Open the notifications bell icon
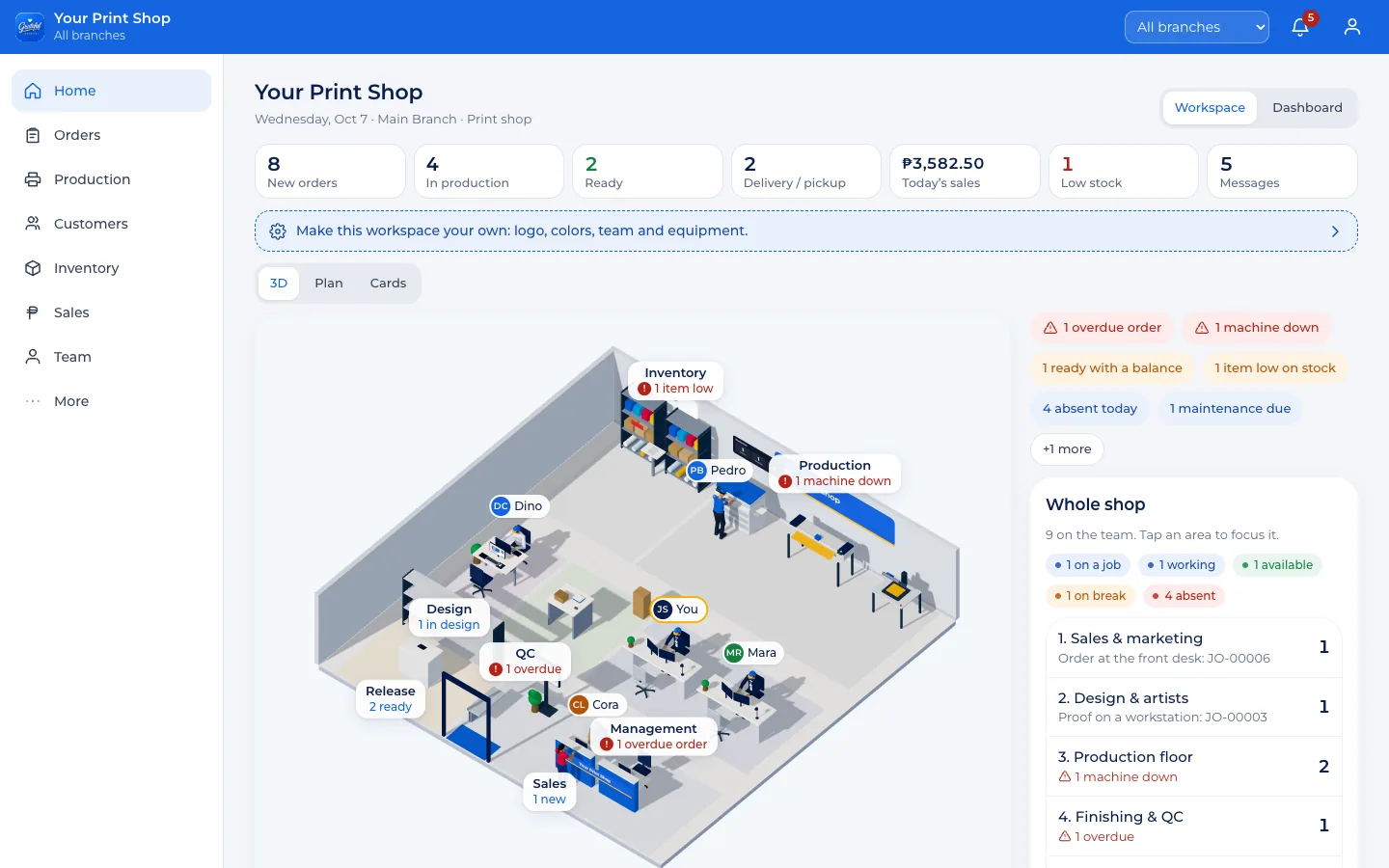Viewport: 1389px width, 868px height. pos(1300,27)
